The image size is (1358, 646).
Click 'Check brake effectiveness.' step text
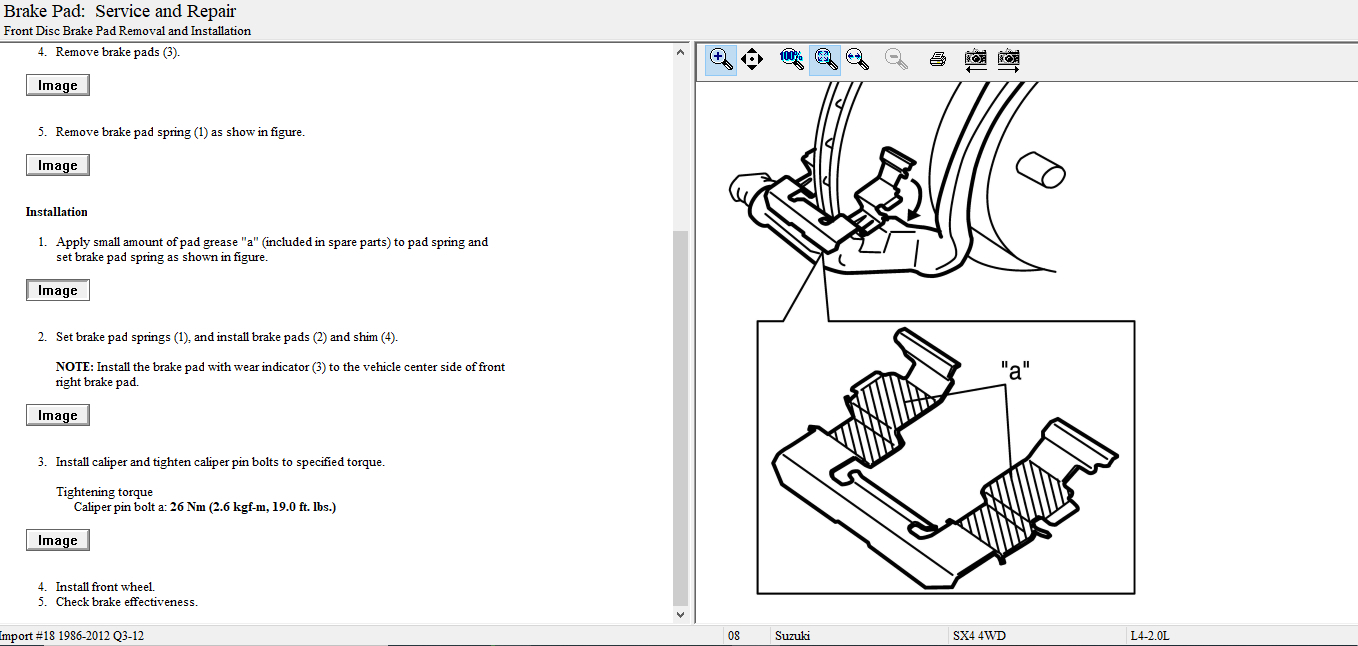127,602
